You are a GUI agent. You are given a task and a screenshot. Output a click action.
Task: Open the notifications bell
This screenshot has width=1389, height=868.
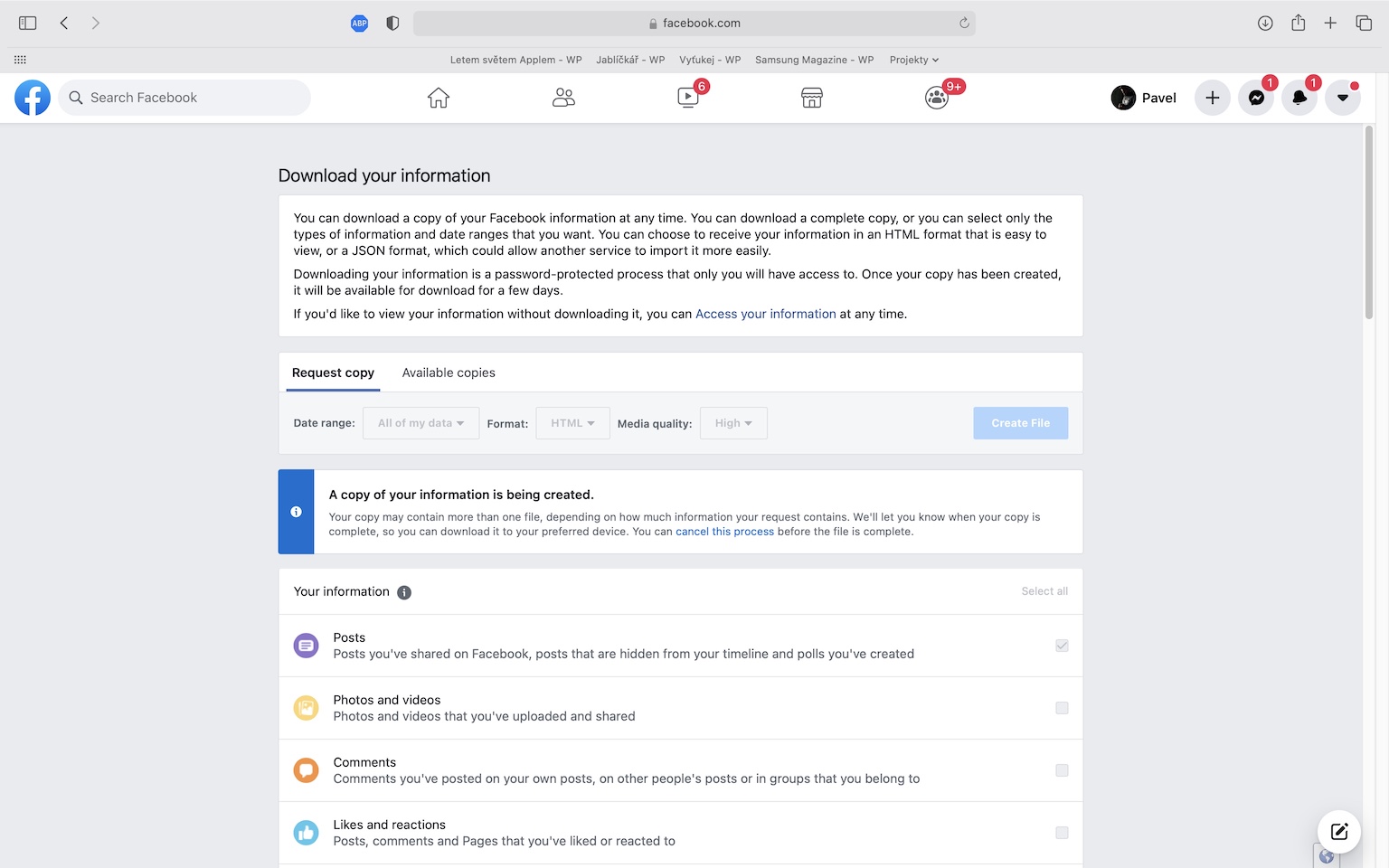tap(1299, 98)
